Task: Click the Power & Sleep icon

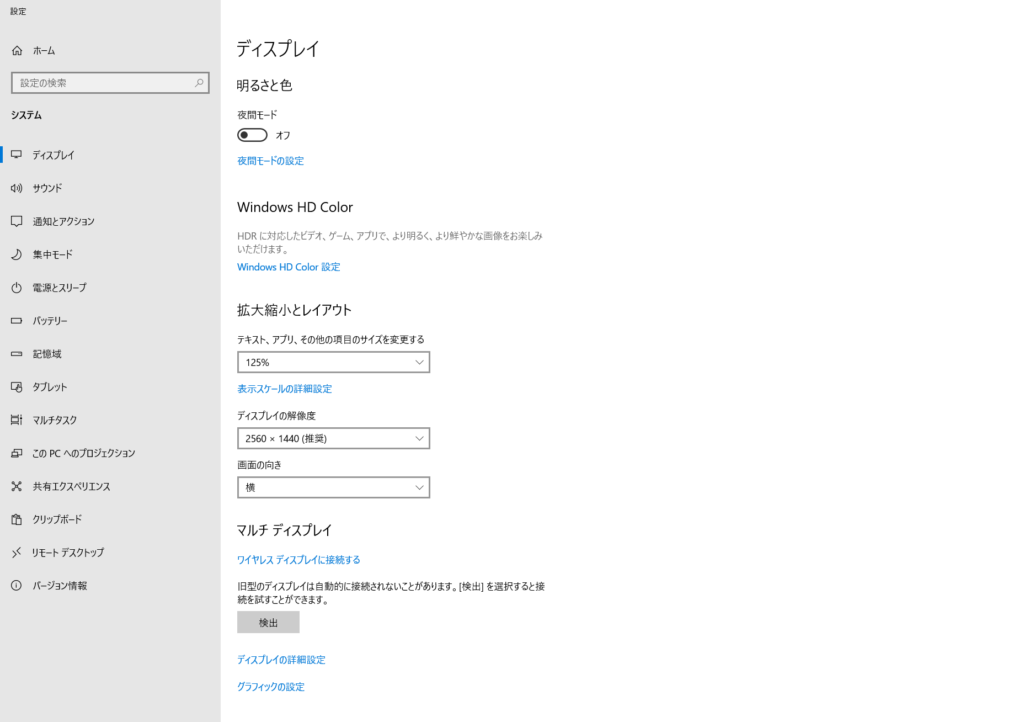Action: tap(16, 287)
